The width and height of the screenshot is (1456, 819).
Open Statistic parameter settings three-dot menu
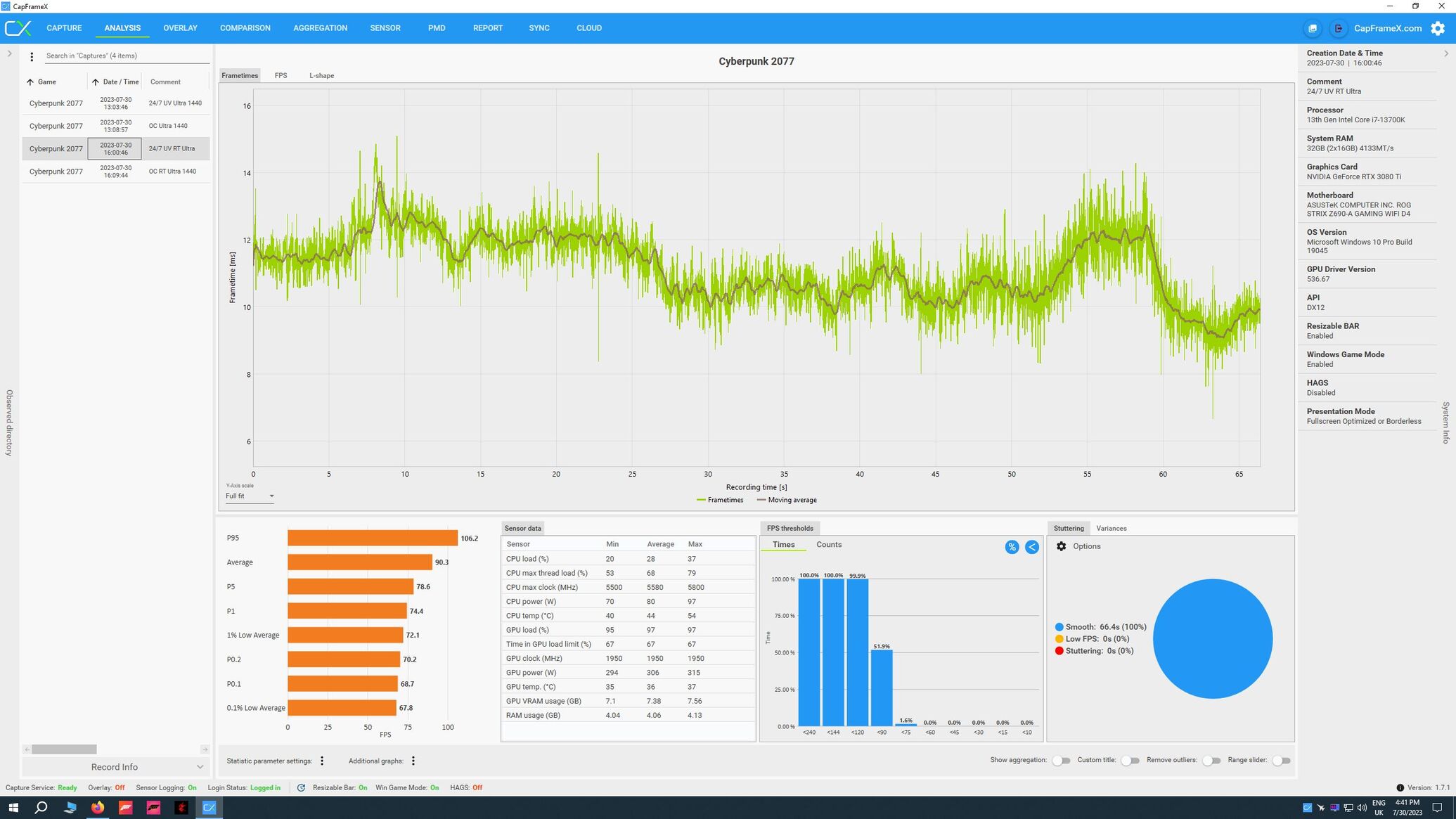(x=322, y=761)
